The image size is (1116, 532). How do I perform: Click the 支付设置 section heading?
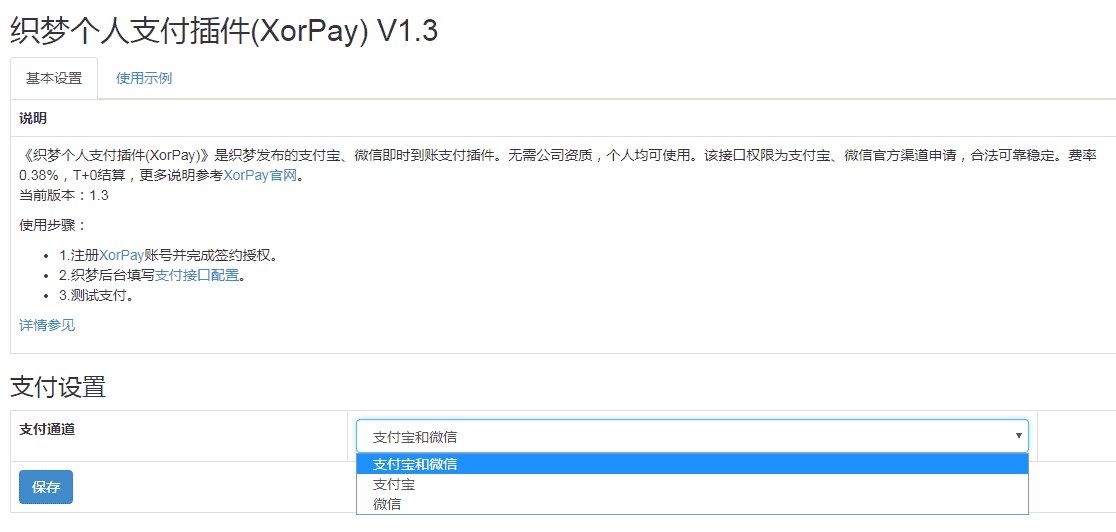click(x=58, y=386)
